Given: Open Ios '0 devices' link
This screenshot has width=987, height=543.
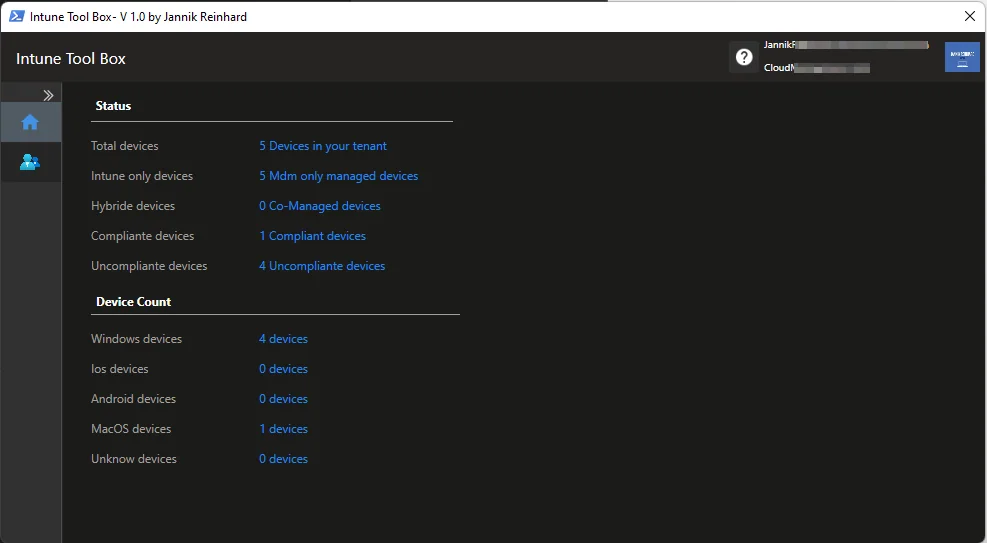Looking at the screenshot, I should tap(283, 369).
